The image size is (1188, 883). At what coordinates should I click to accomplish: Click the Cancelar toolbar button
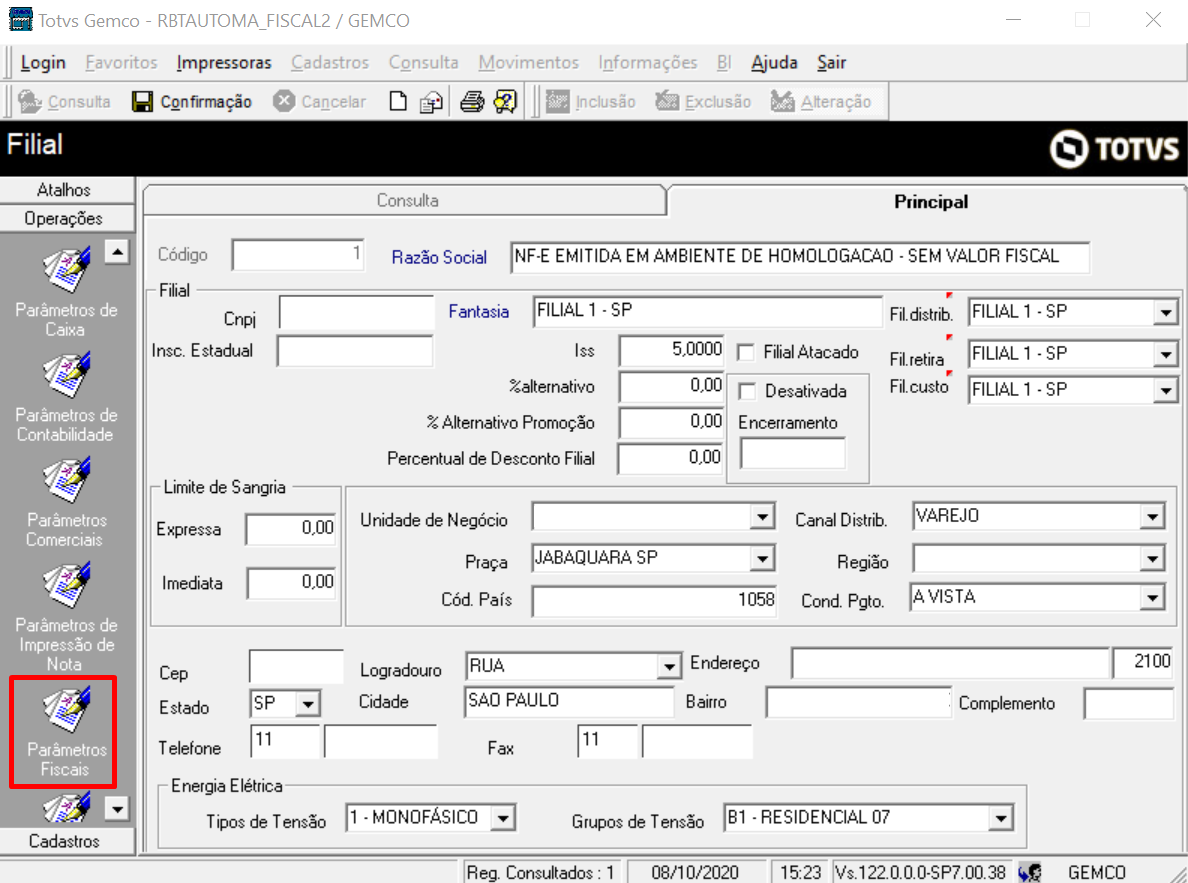(x=319, y=102)
